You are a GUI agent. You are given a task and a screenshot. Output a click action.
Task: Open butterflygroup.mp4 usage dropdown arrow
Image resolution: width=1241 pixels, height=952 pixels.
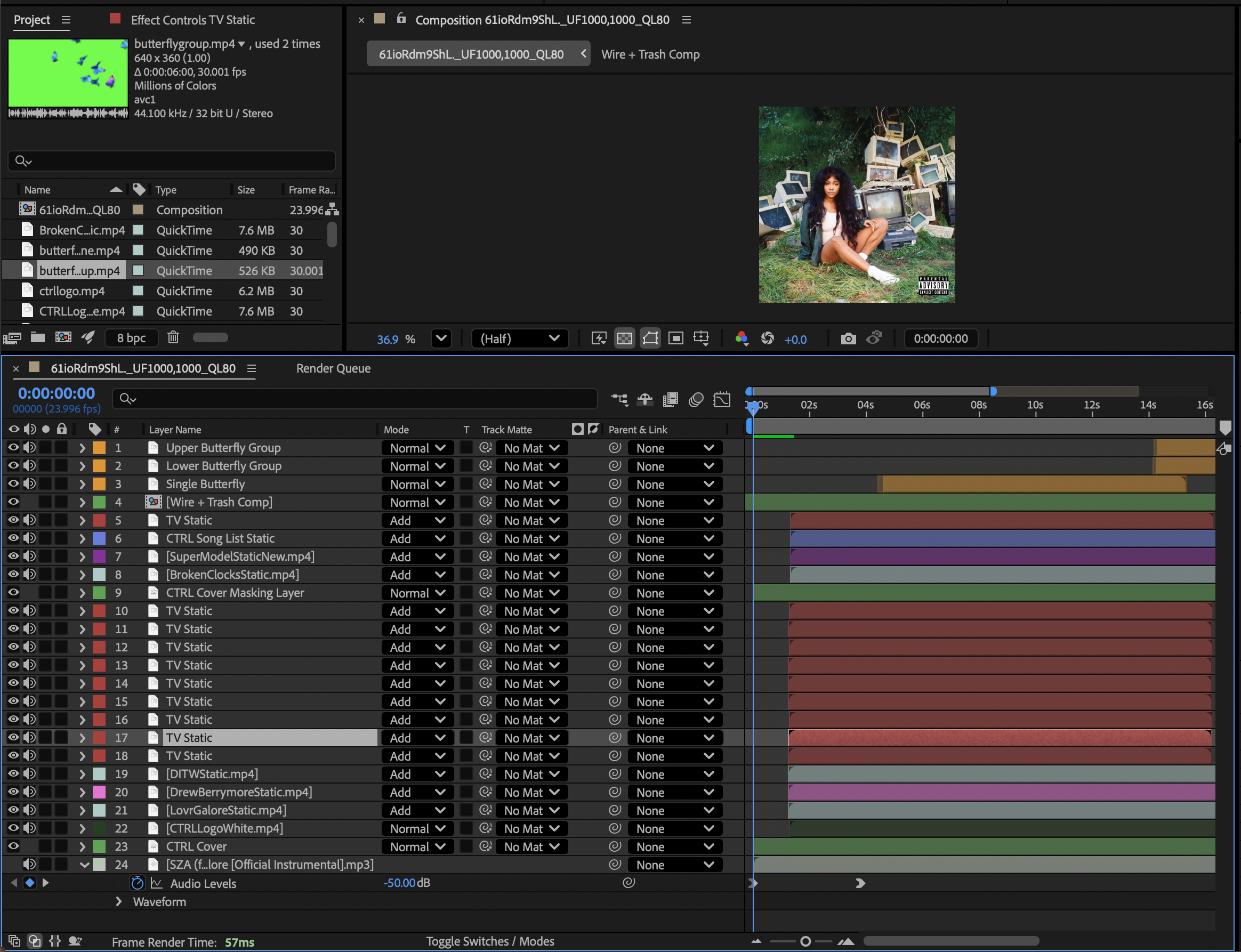tap(241, 44)
